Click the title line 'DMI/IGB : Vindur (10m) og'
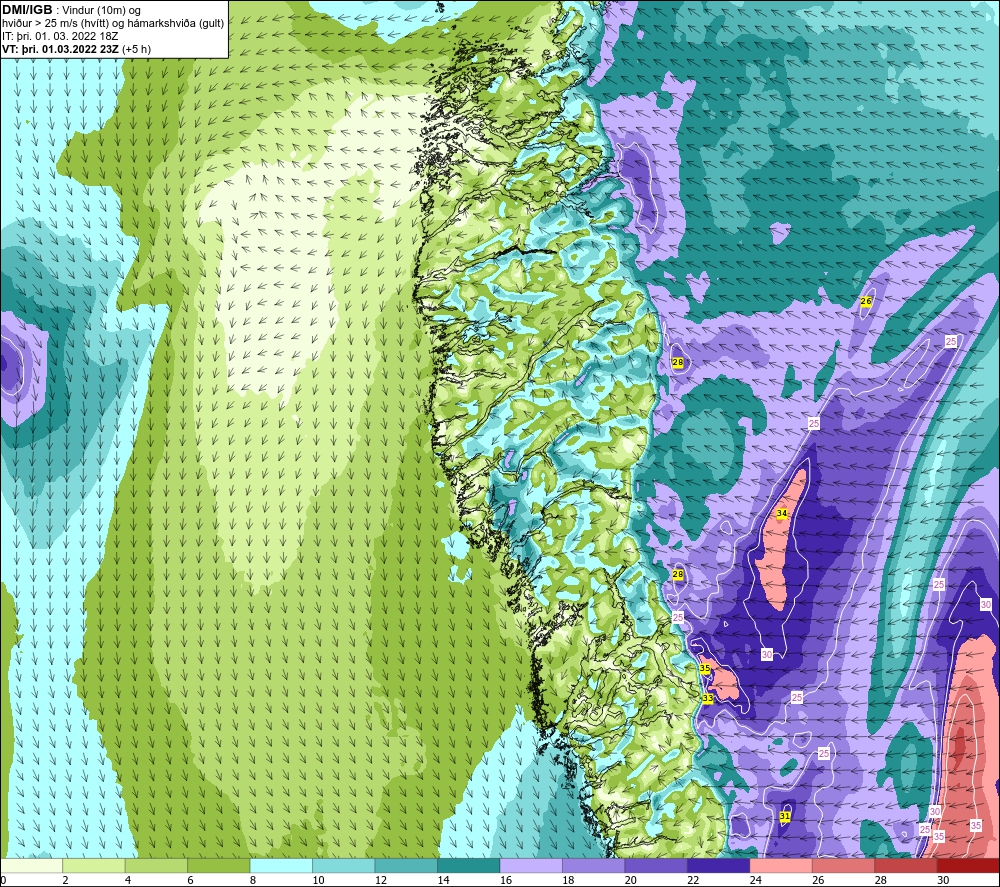This screenshot has width=1000, height=887. 72,11
